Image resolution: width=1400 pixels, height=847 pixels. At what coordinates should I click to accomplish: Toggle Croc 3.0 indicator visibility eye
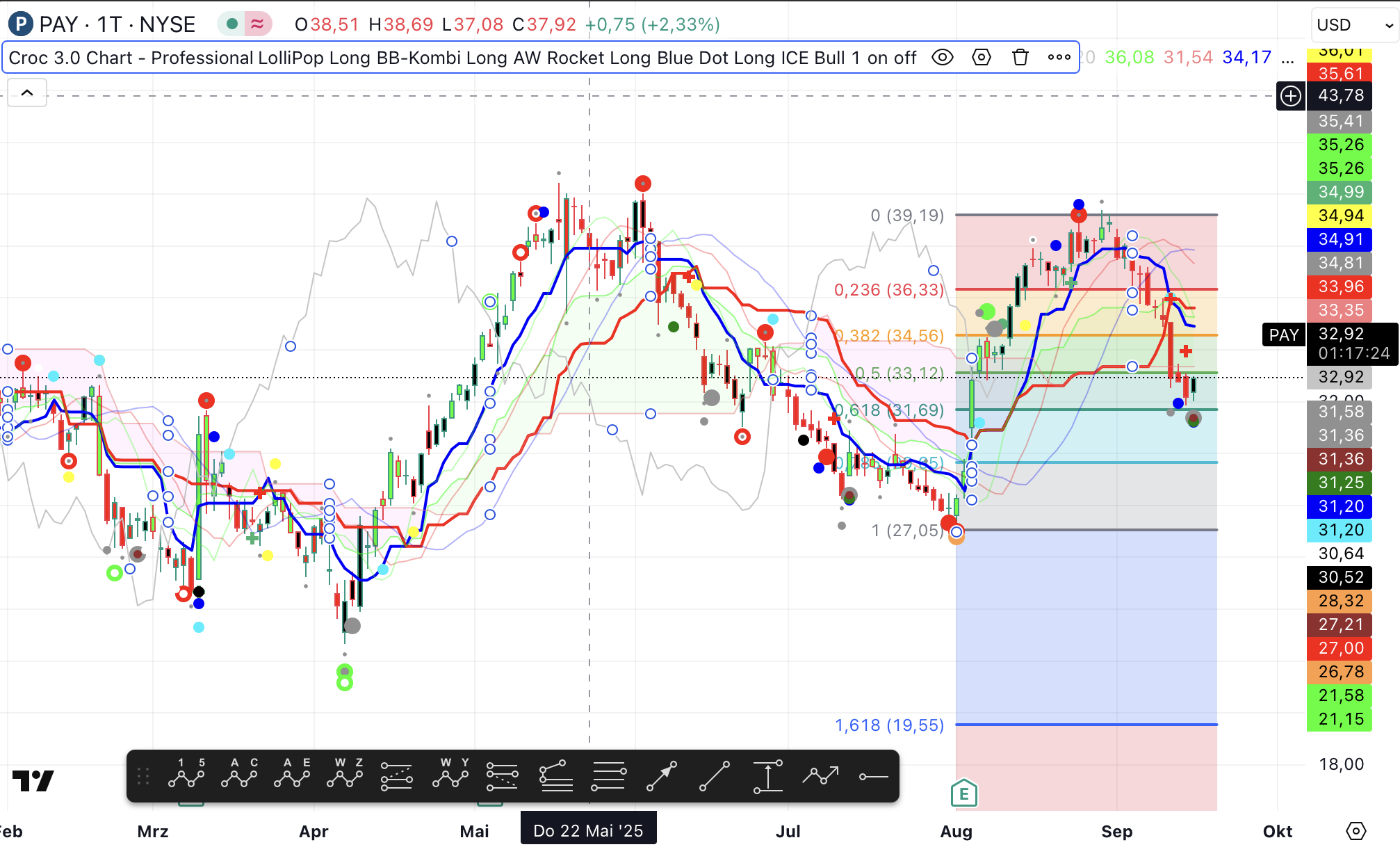942,58
